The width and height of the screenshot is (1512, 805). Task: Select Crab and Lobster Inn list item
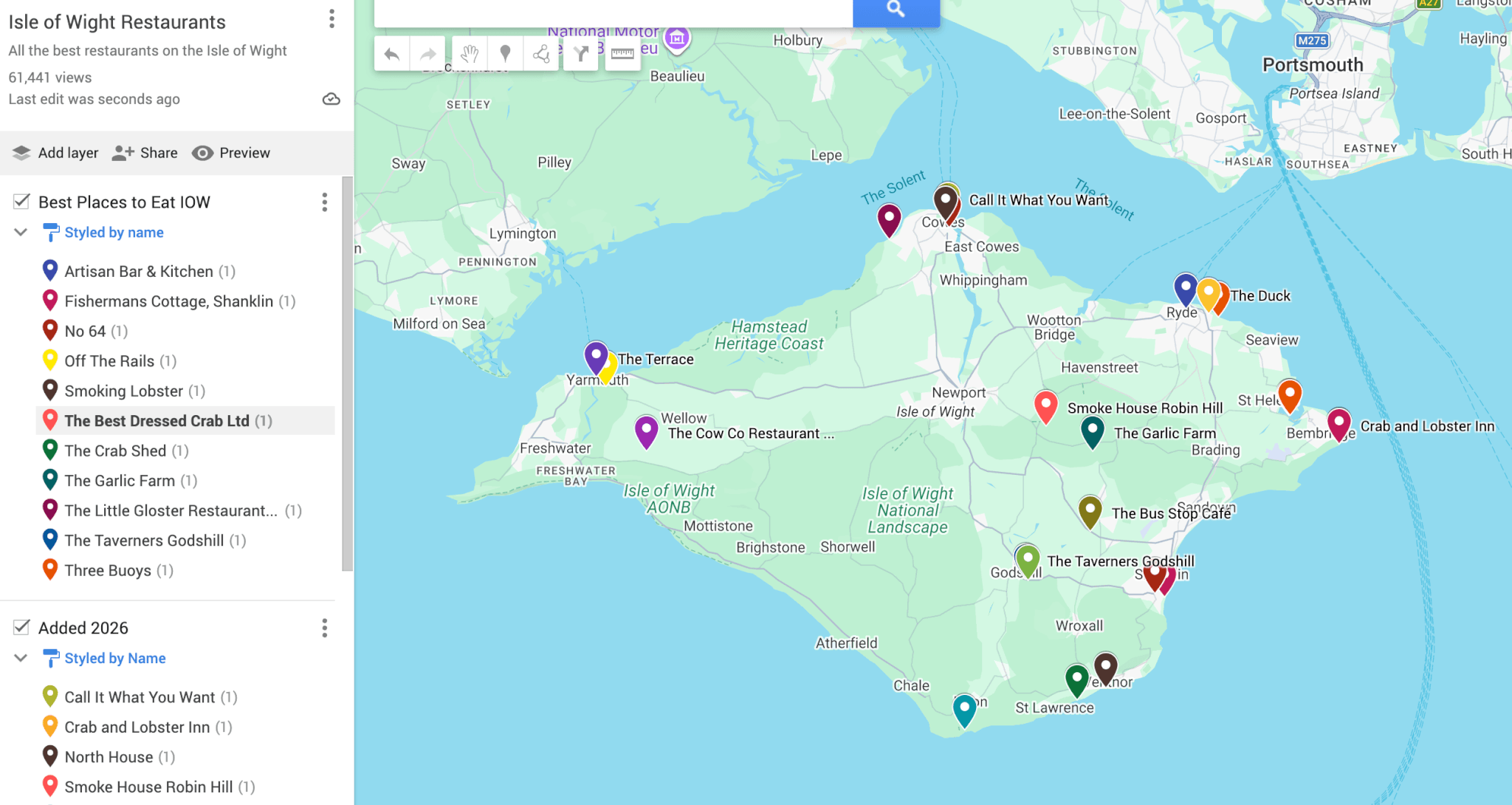click(185, 727)
